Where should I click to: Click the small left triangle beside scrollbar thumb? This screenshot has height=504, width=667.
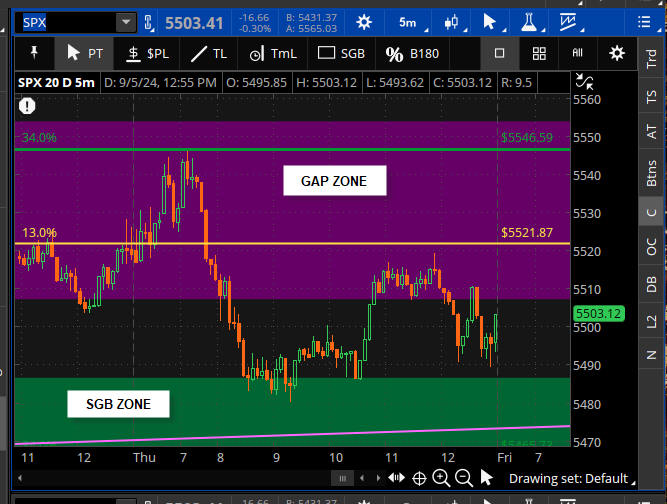click(x=362, y=478)
